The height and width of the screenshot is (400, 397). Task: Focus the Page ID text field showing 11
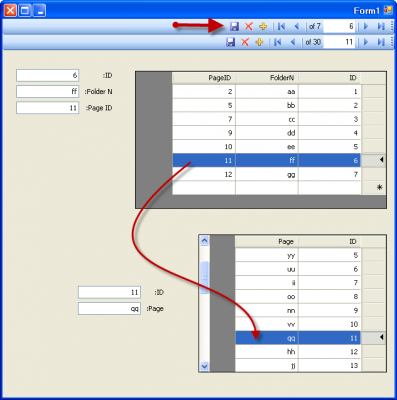pos(48,108)
